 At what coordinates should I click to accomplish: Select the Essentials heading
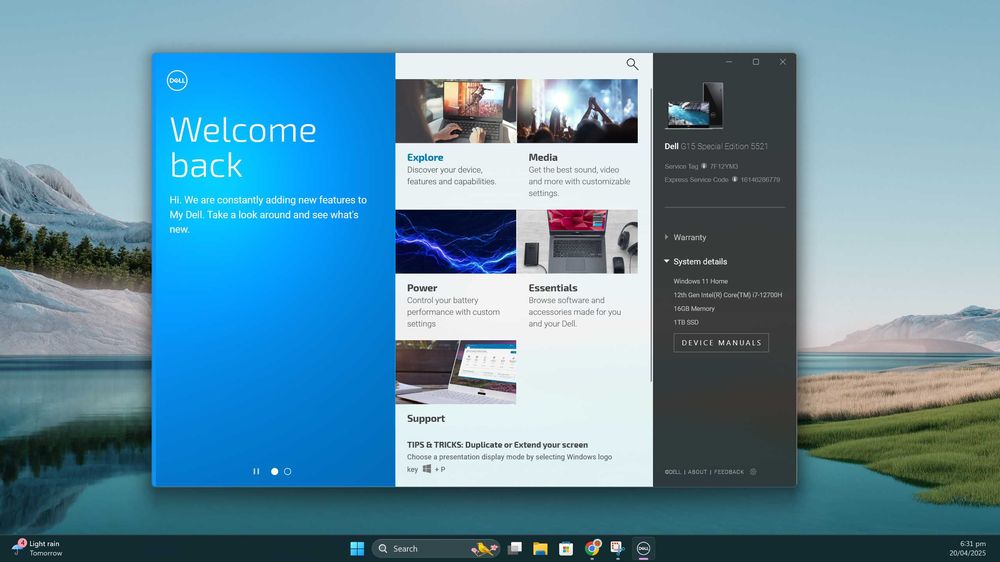(553, 288)
